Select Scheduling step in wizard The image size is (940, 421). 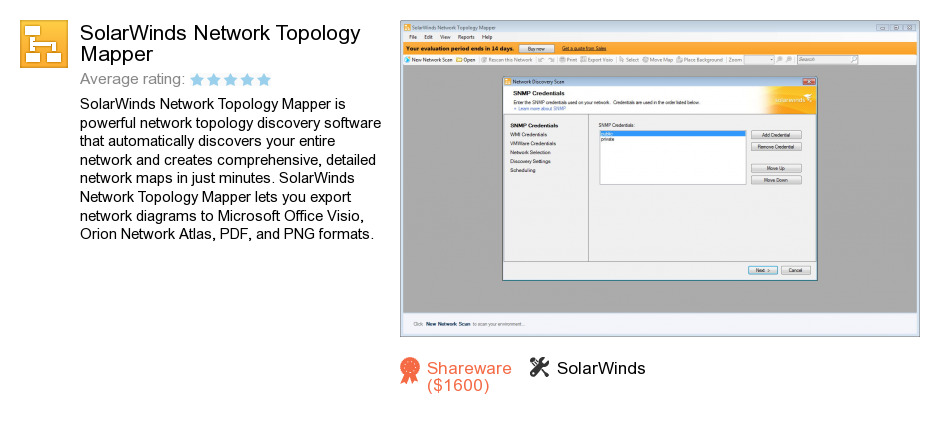[x=523, y=170]
